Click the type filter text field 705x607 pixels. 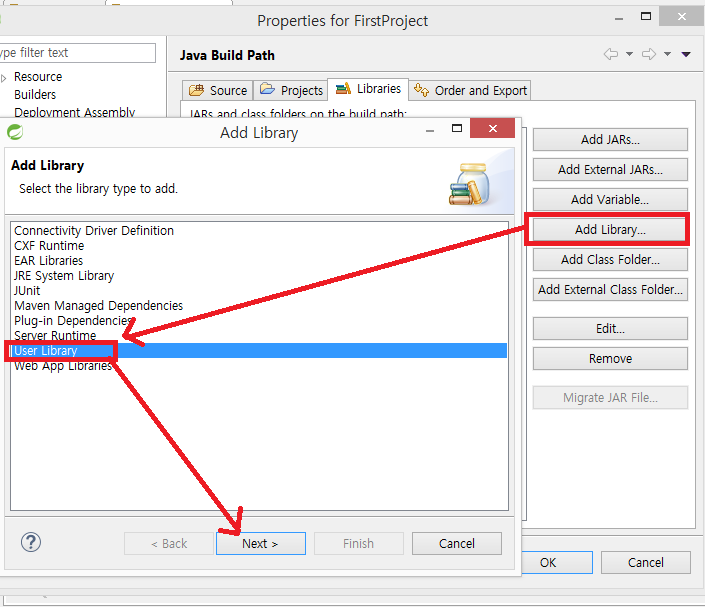click(x=78, y=52)
